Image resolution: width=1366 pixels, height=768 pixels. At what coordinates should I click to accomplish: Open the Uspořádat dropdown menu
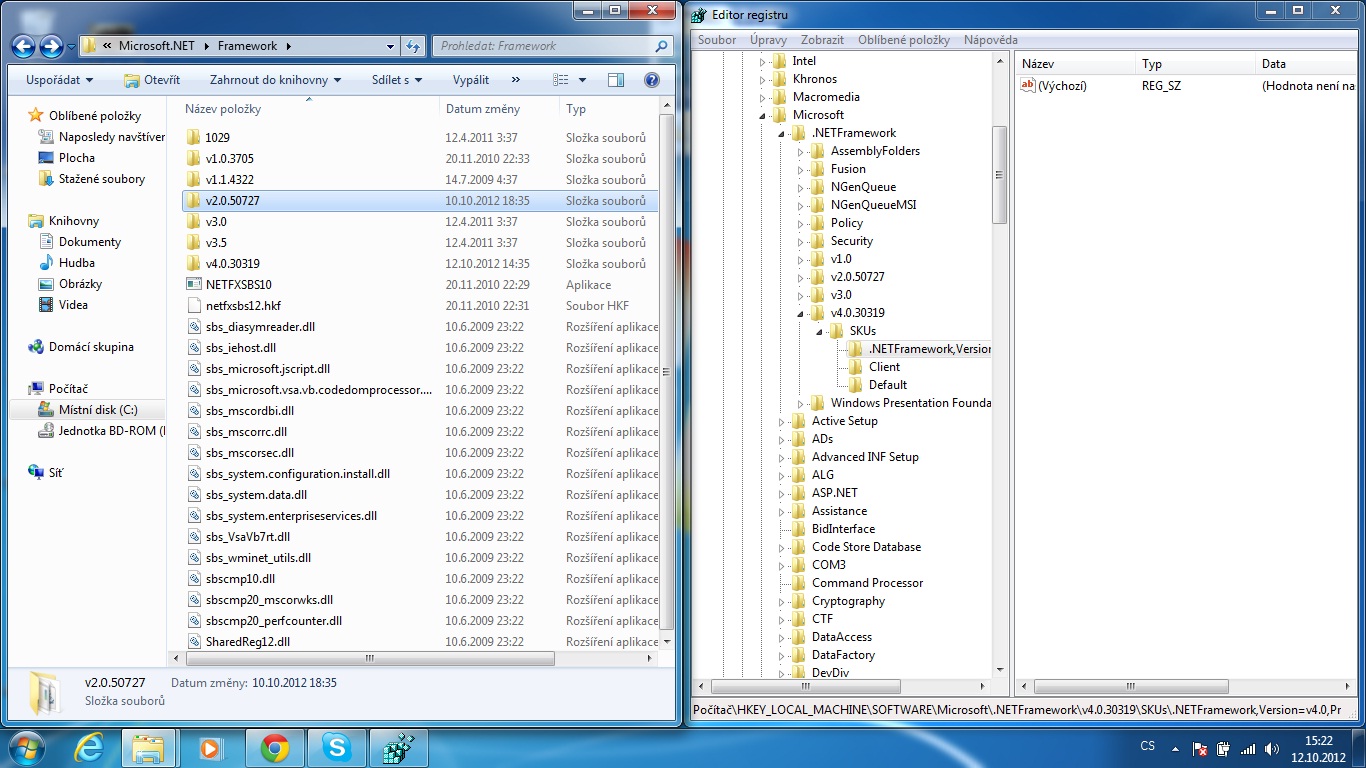click(60, 80)
